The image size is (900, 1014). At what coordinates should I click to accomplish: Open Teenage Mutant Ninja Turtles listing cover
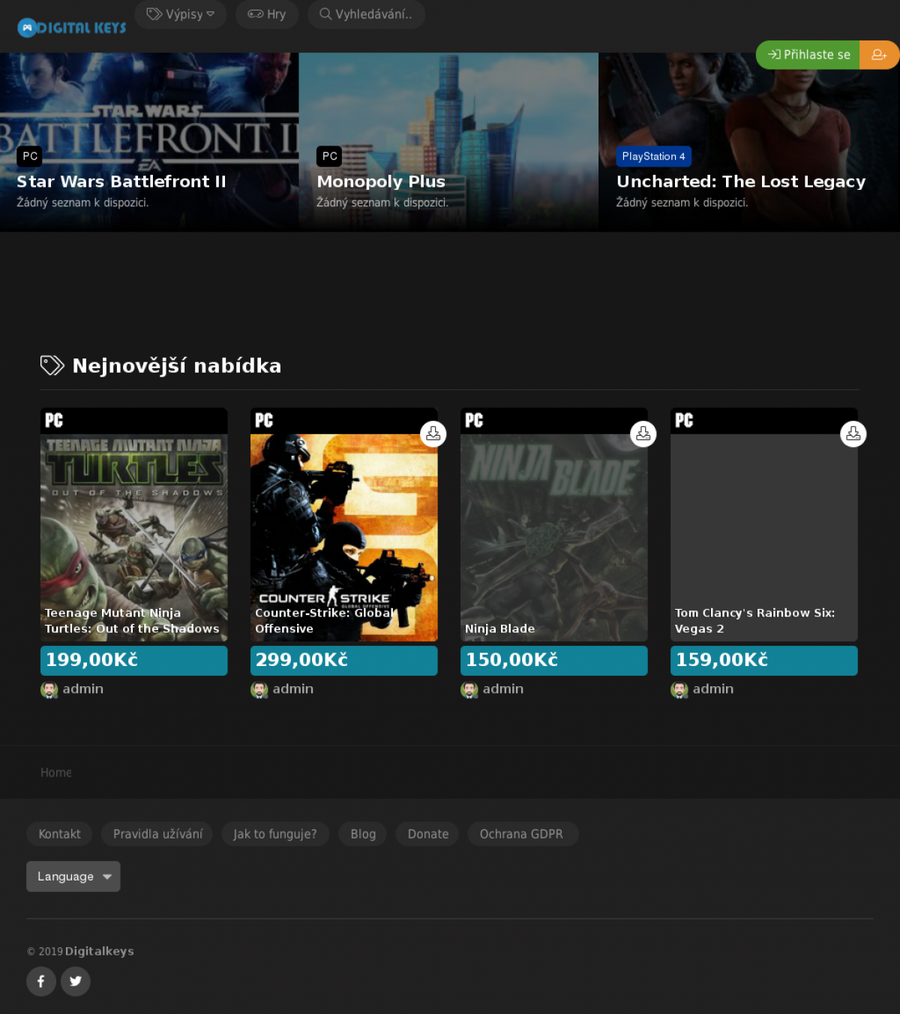(134, 537)
